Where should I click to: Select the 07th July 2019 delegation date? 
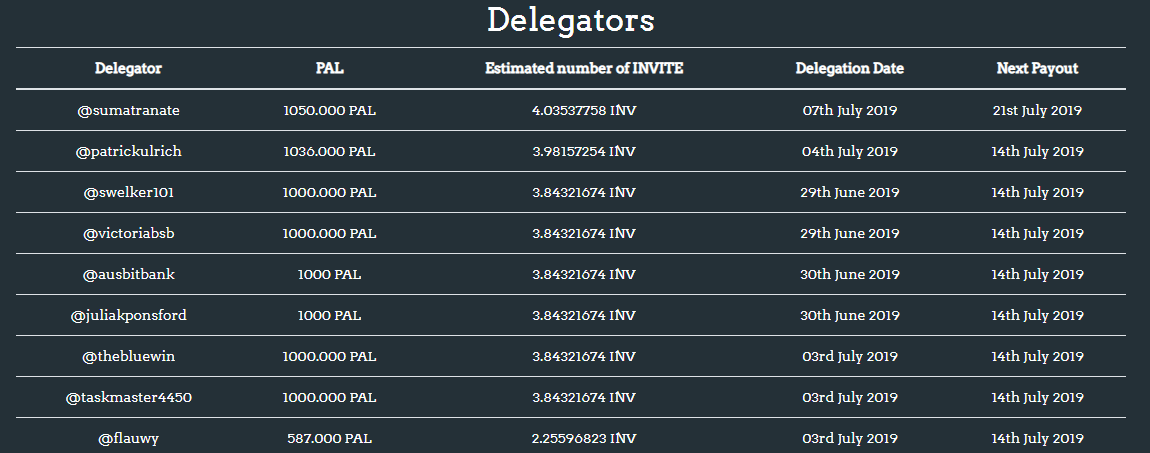tap(849, 111)
